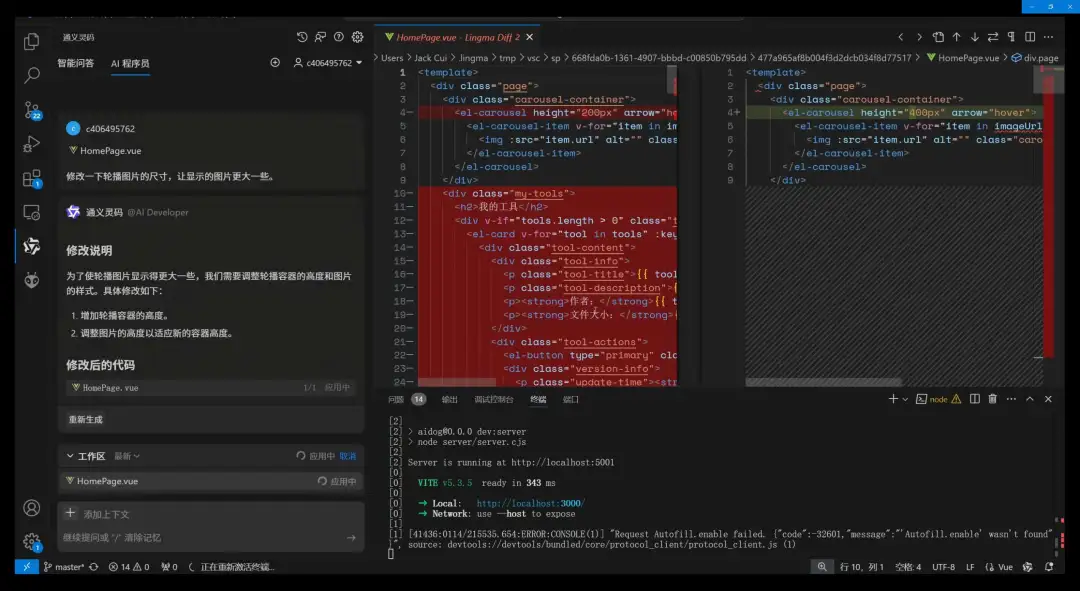Send the chat message with arrow button
Screen dimensions: 1080x591
click(351, 537)
